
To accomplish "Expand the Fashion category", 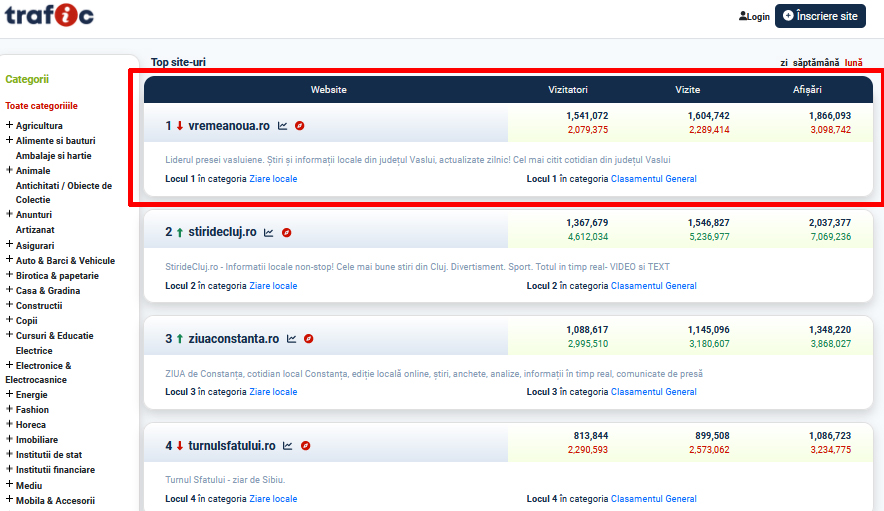I will 9,409.
